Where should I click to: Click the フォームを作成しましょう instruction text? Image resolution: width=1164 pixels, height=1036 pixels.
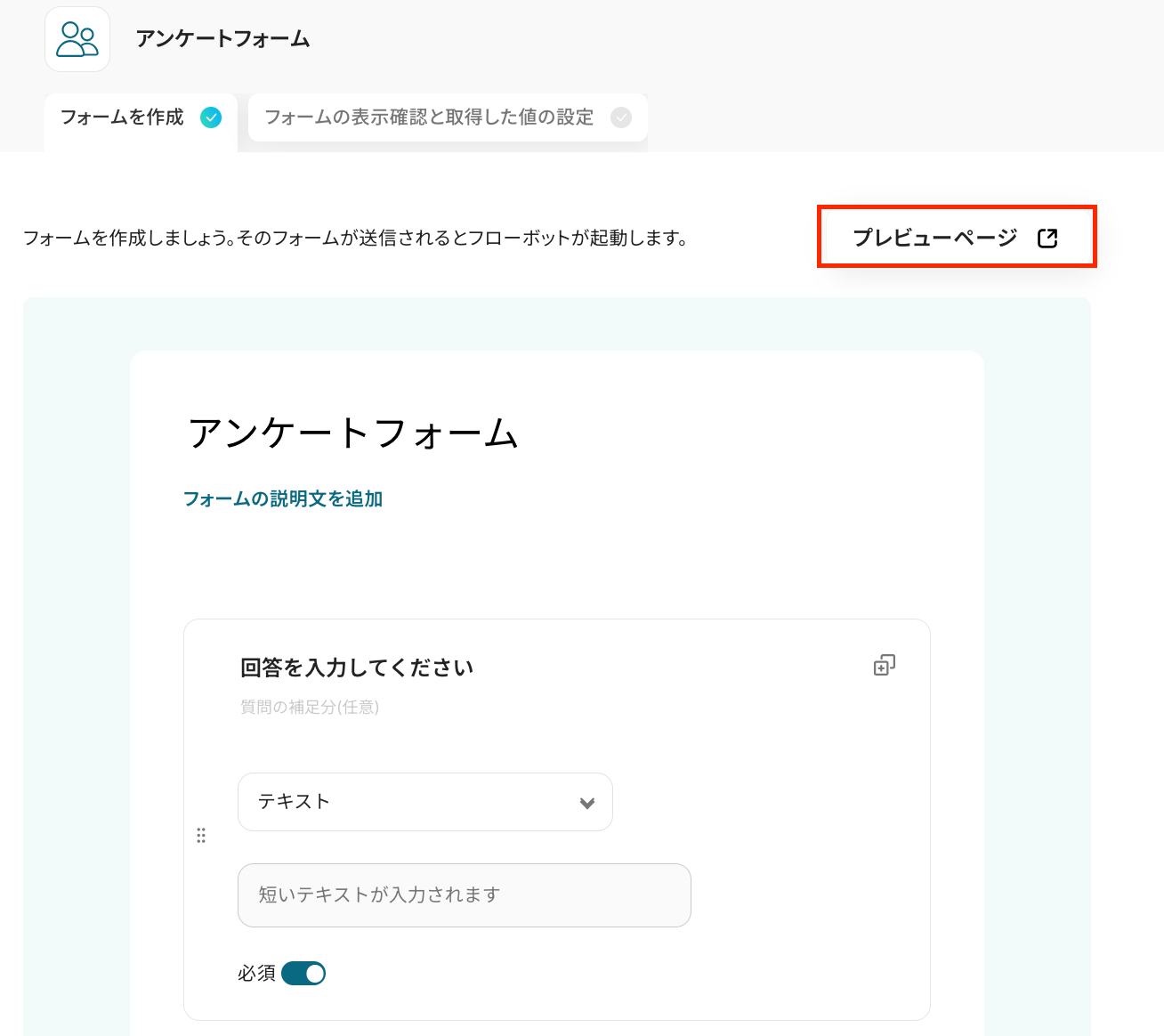coord(354,239)
